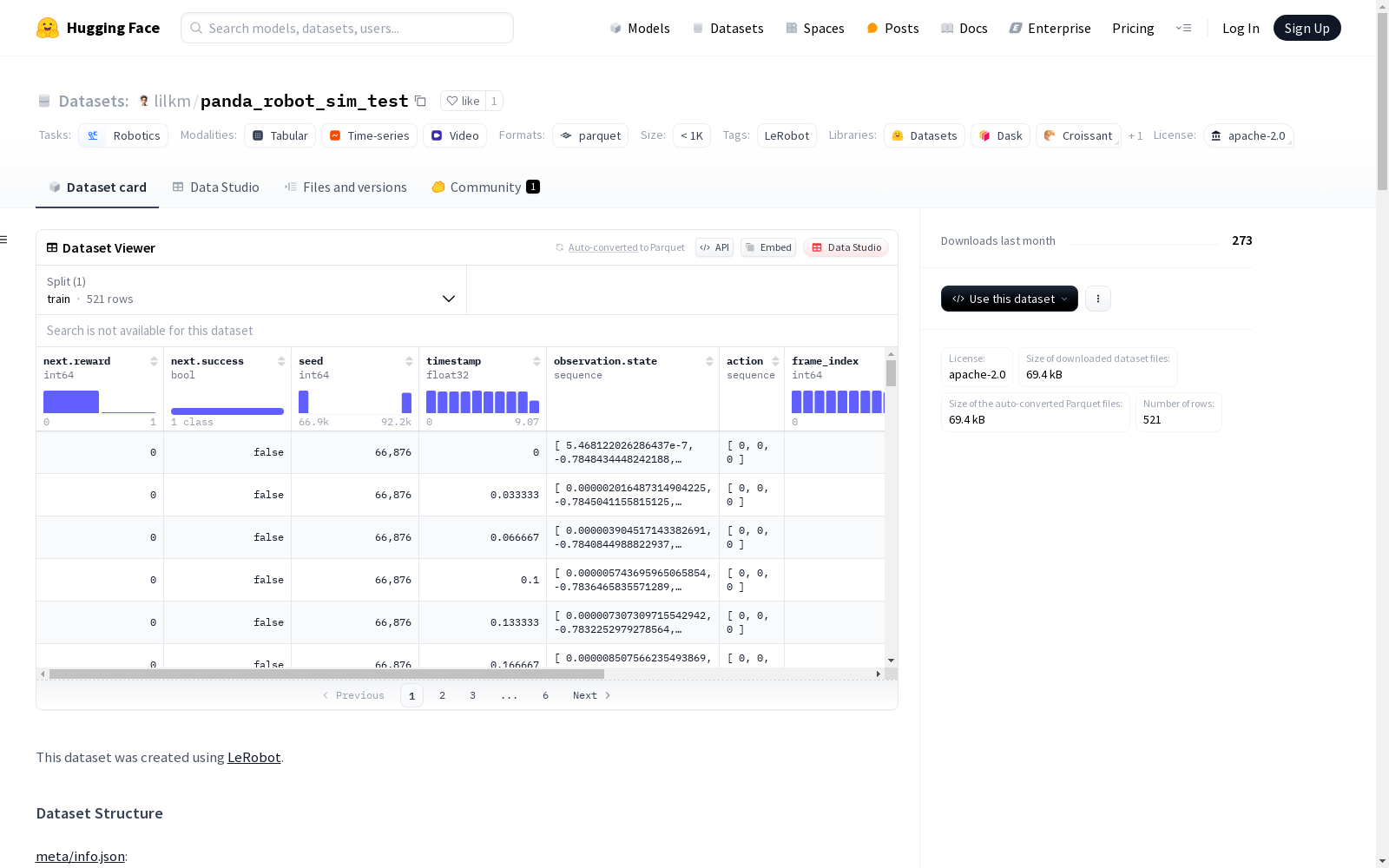This screenshot has width=1389, height=868.
Task: Click the horizontal table scrollbar thumb
Action: coord(326,674)
